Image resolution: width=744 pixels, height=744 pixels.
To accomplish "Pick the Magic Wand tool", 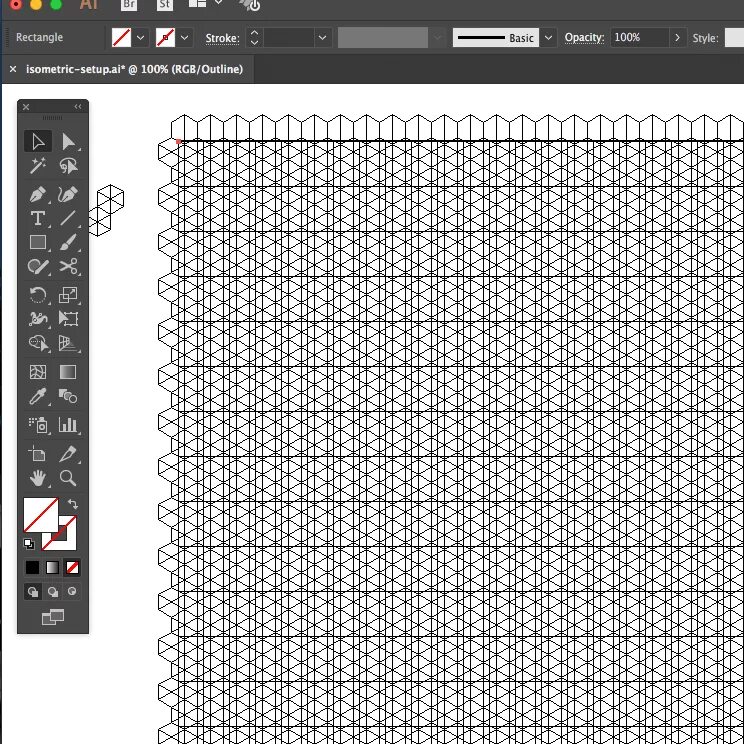I will (x=37, y=166).
